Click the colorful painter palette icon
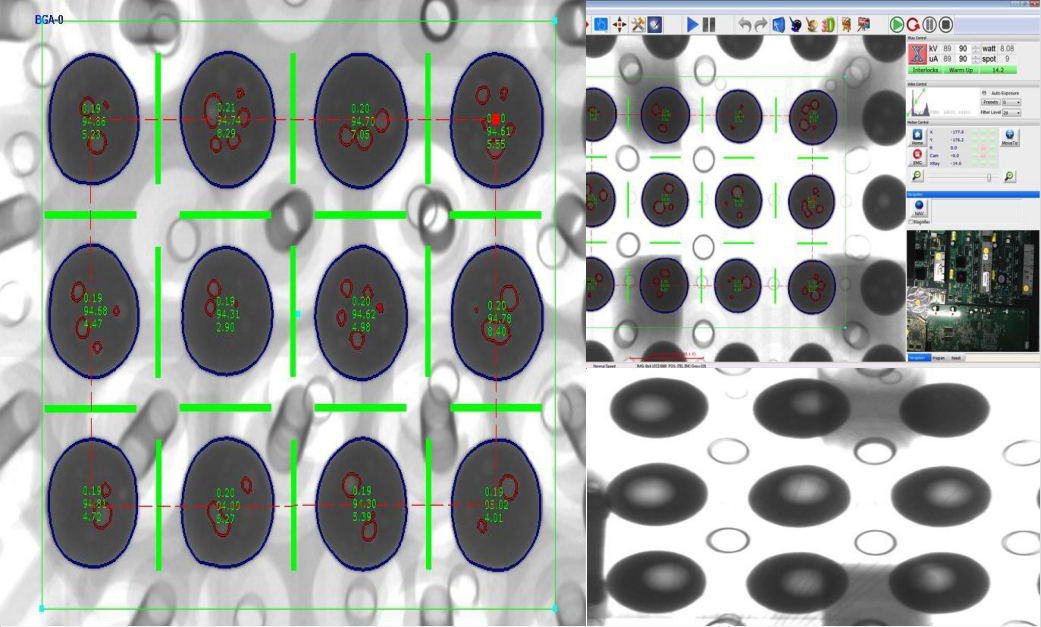Screen dimensions: 1041x627 pos(811,25)
